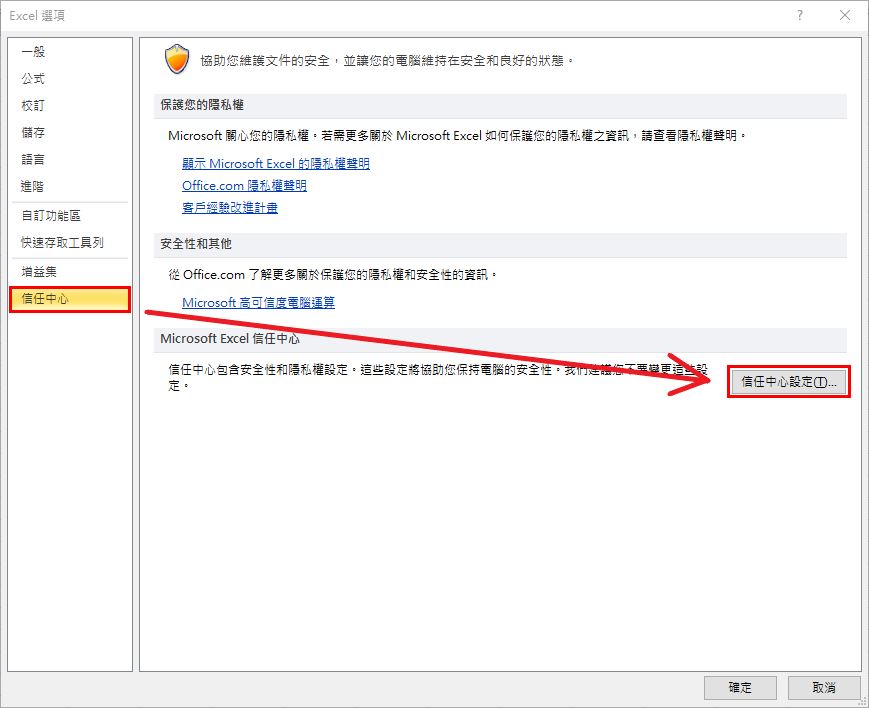Cancel the dialog with 取消
Screen dimensions: 869x708
[824, 687]
